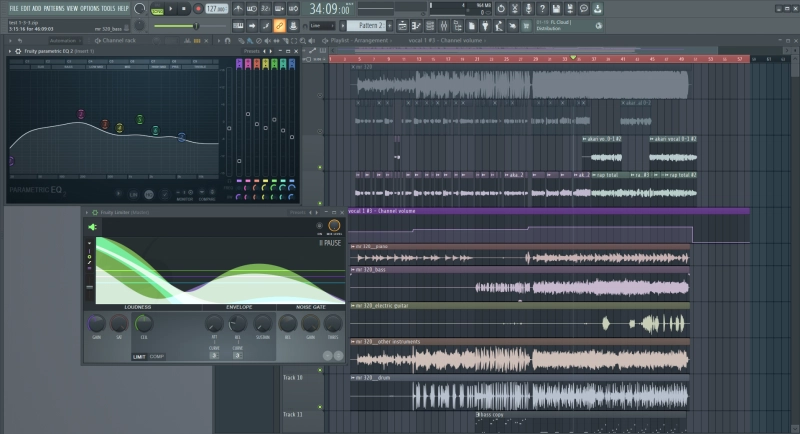Screen dimensions: 800x434
Task: Open the OPTIONS menu
Action: click(90, 8)
